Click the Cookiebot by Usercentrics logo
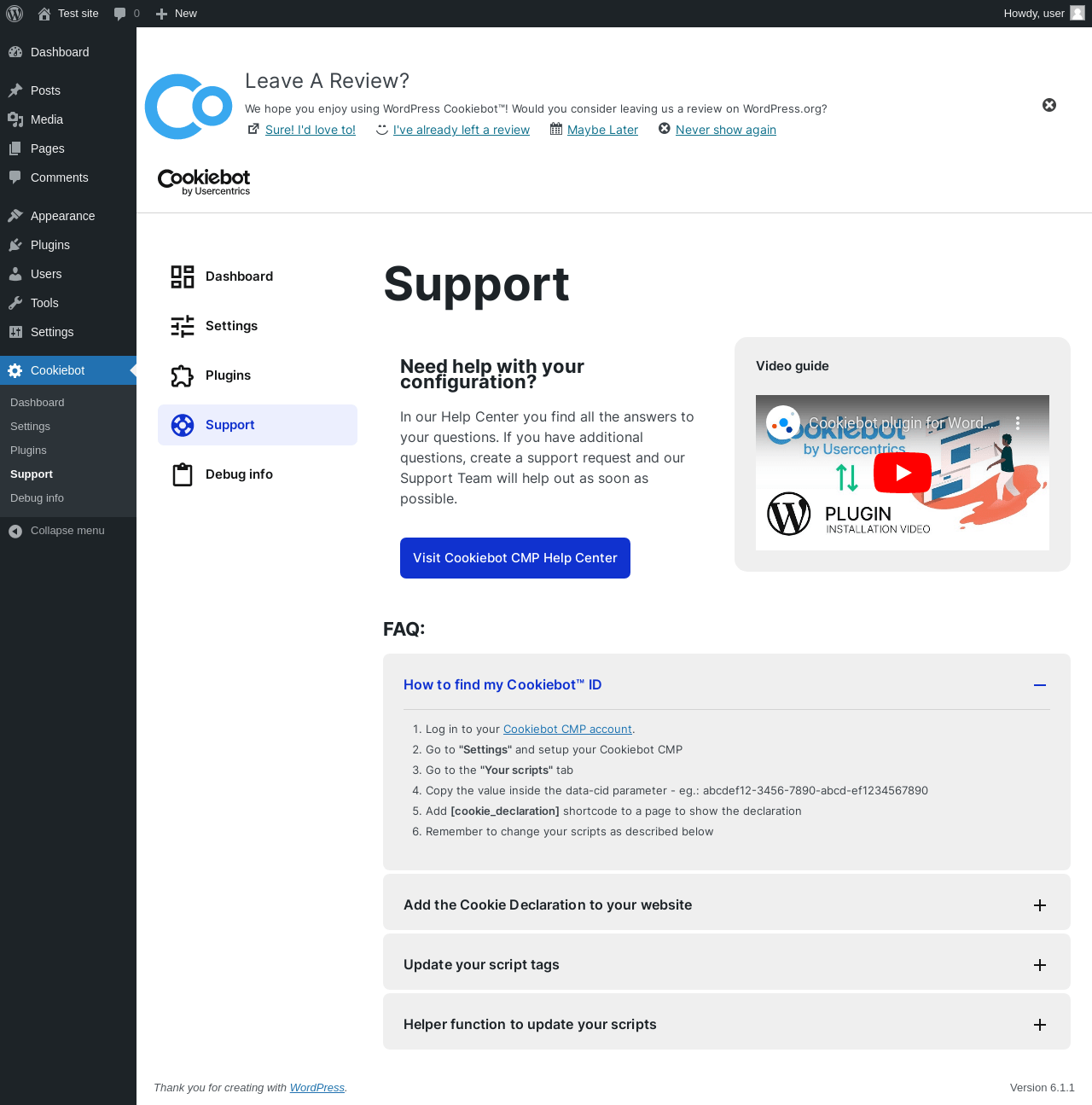The image size is (1092, 1105). [204, 182]
